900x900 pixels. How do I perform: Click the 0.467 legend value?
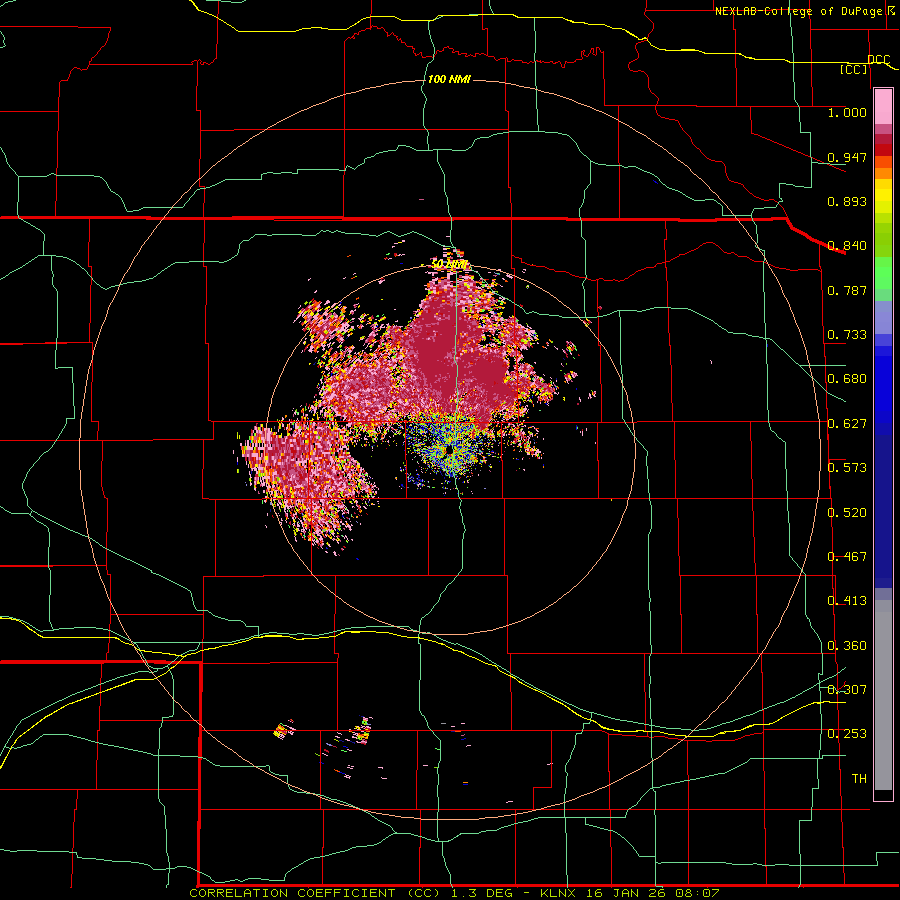click(847, 557)
